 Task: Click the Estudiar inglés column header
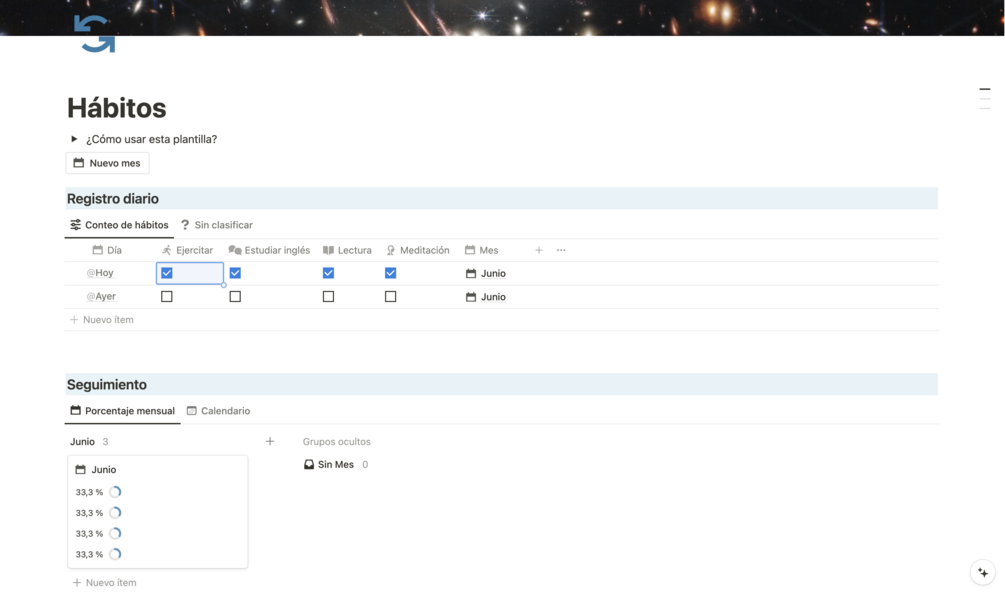pyautogui.click(x=269, y=250)
